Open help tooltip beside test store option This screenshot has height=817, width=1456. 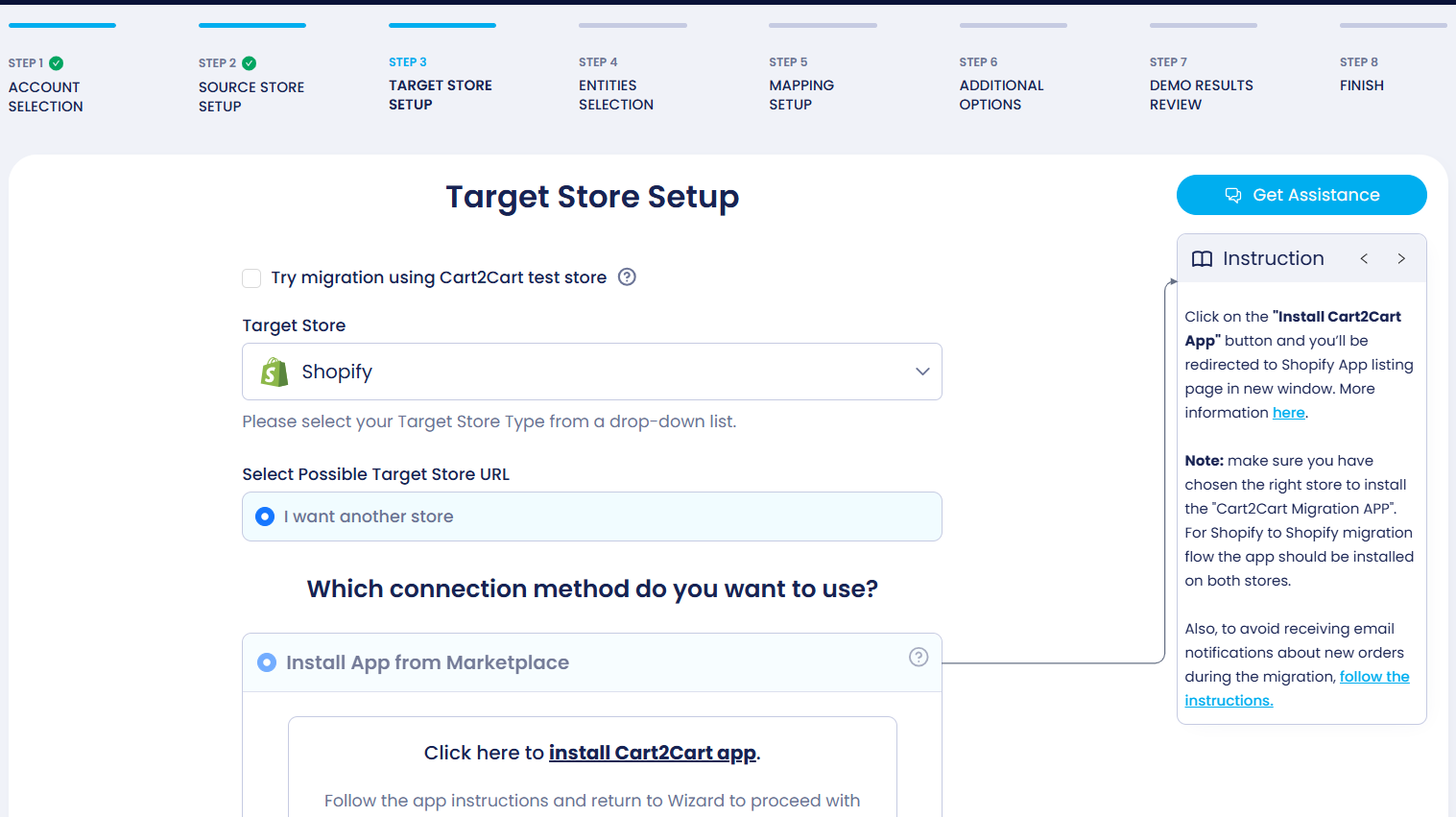coord(627,276)
